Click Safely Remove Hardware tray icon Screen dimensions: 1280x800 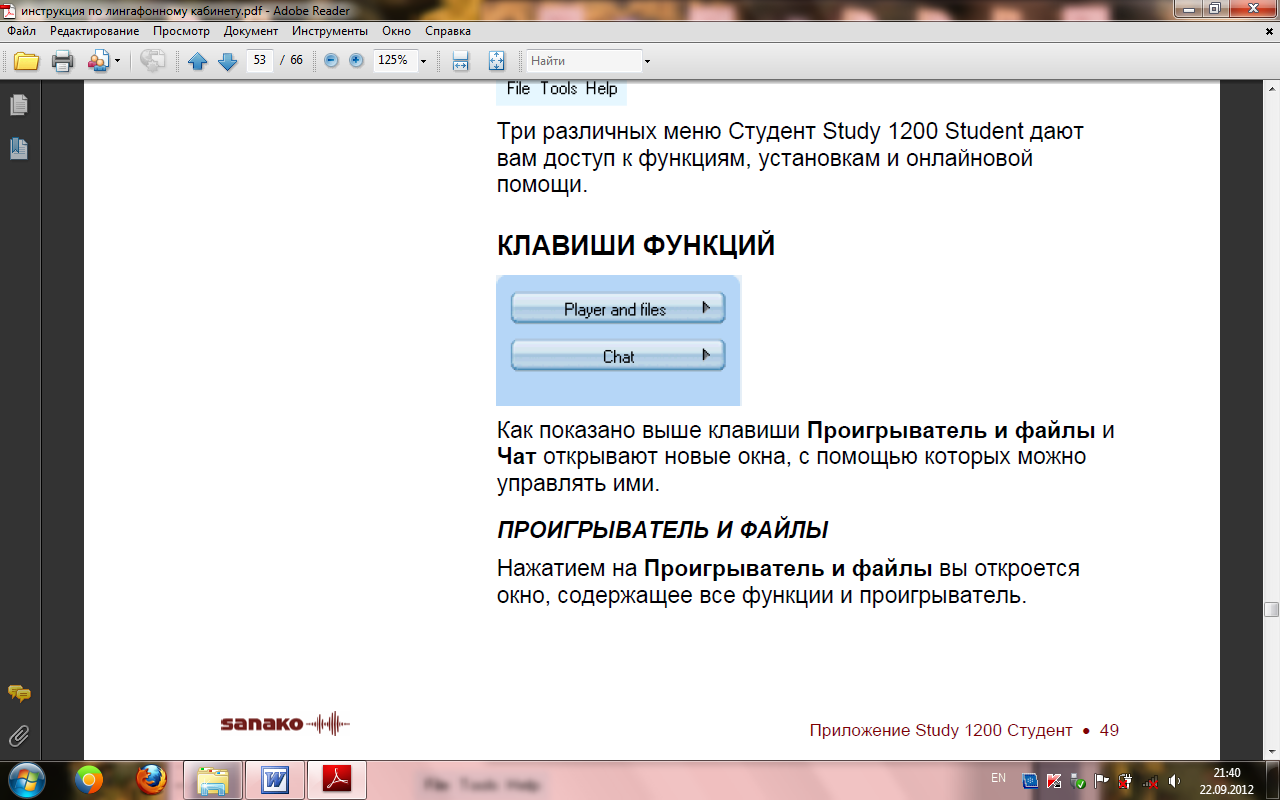[x=1078, y=781]
